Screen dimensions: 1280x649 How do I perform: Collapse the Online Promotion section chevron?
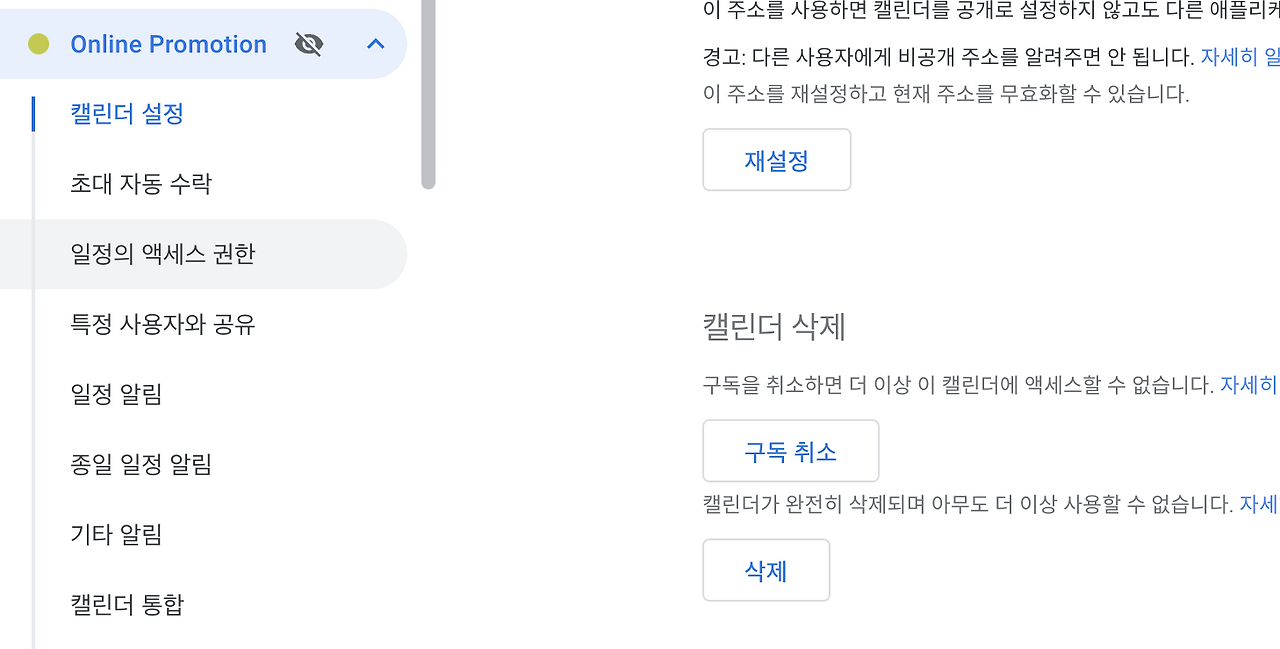coord(376,44)
